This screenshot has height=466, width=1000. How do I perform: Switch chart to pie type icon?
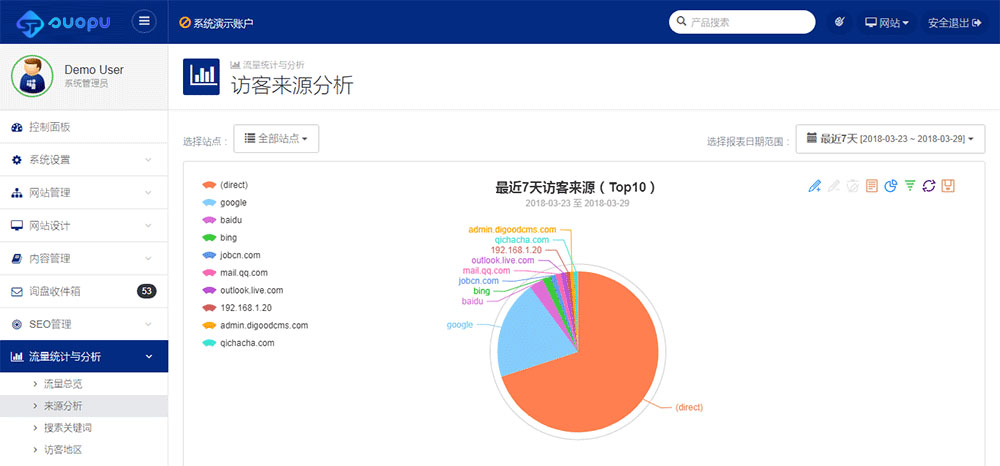[x=891, y=186]
